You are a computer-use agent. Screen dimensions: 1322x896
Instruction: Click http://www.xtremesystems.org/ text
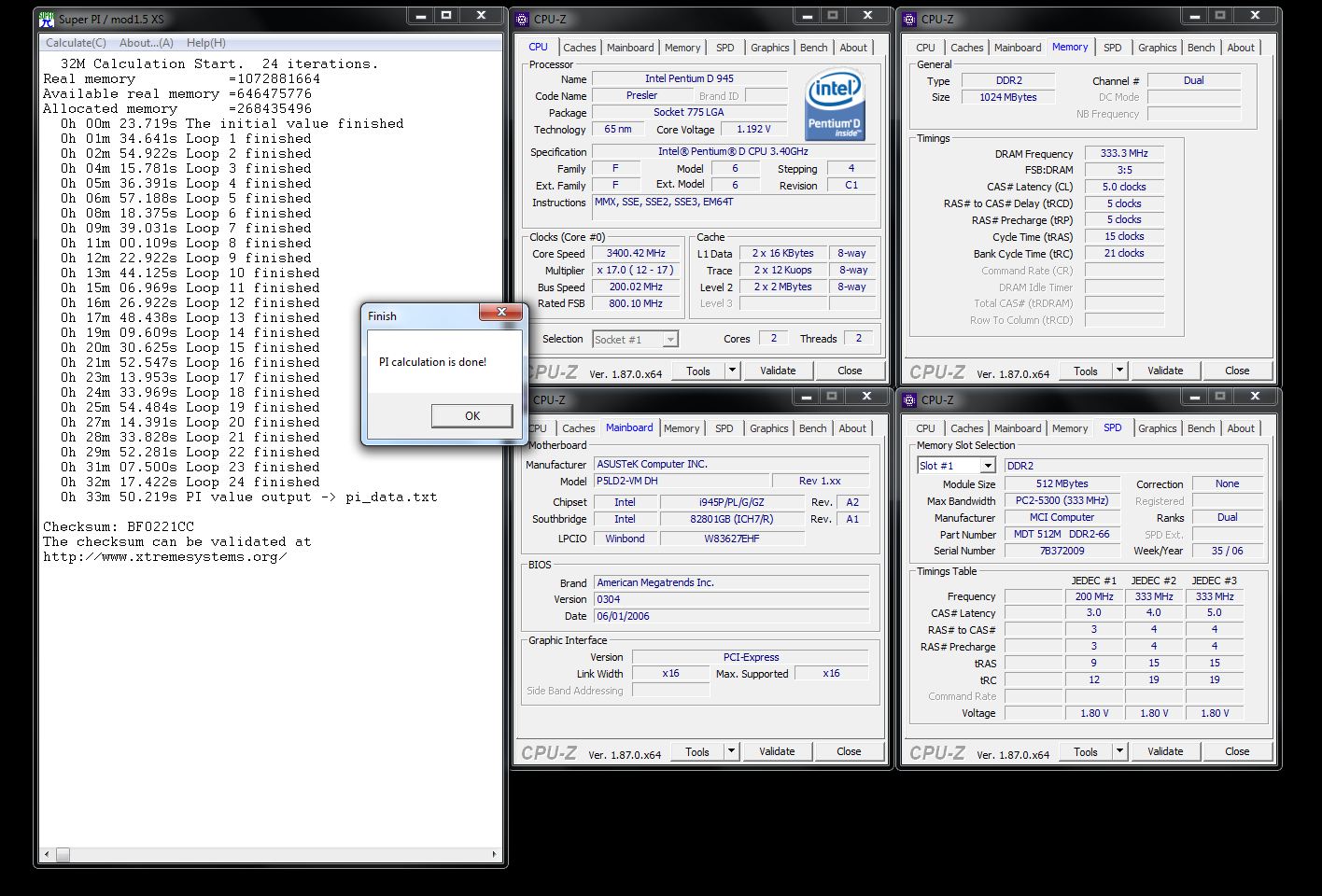click(164, 556)
